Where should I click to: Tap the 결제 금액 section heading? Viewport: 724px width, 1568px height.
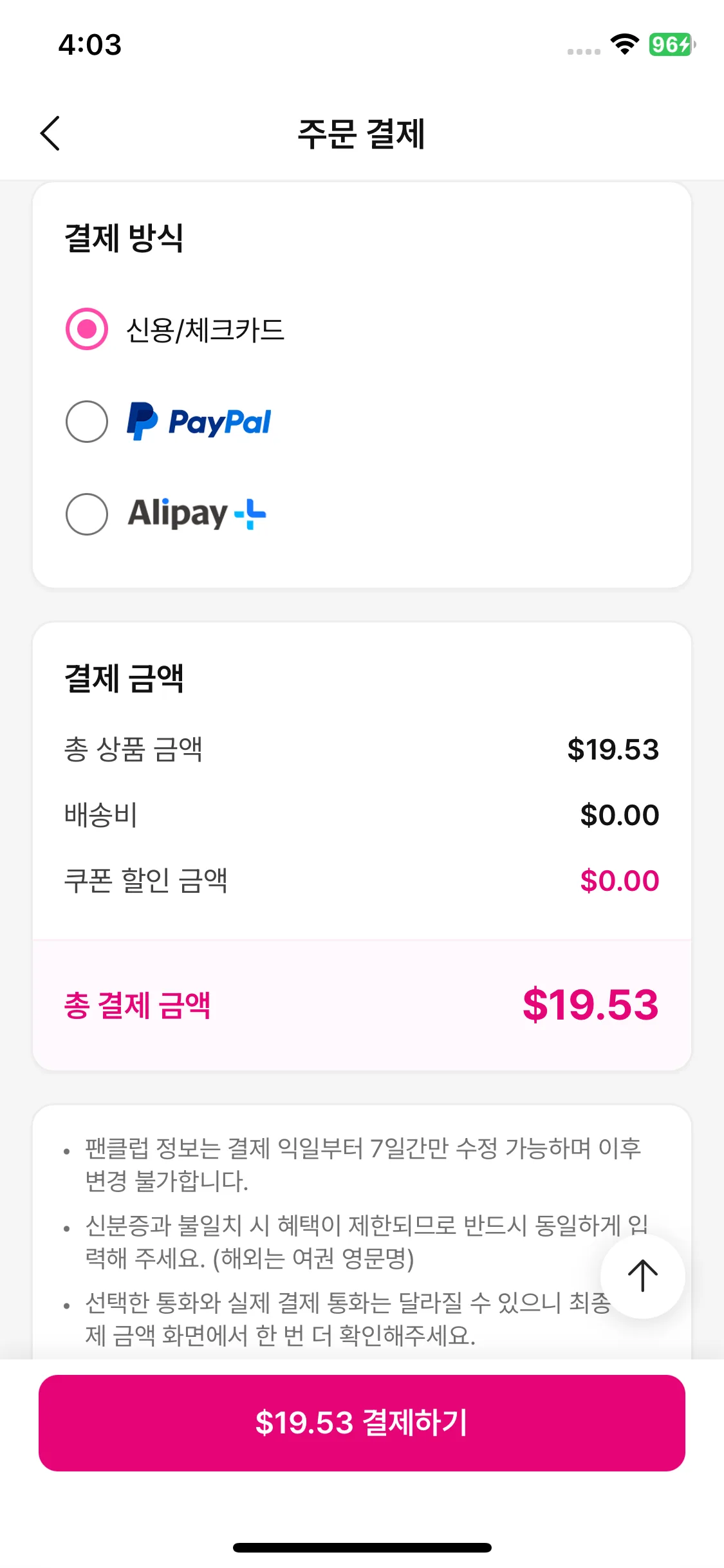pyautogui.click(x=124, y=678)
